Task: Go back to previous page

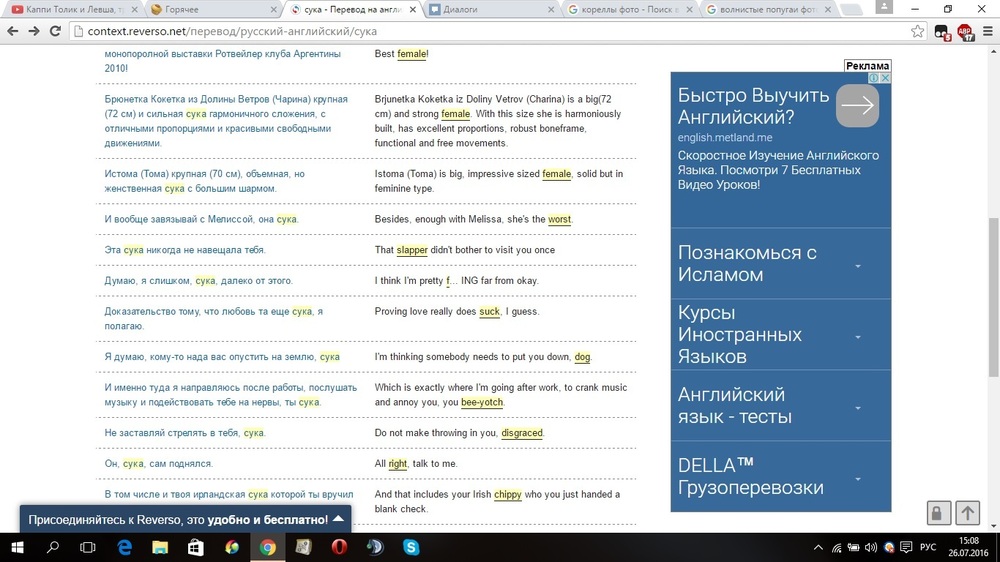Action: (12, 31)
